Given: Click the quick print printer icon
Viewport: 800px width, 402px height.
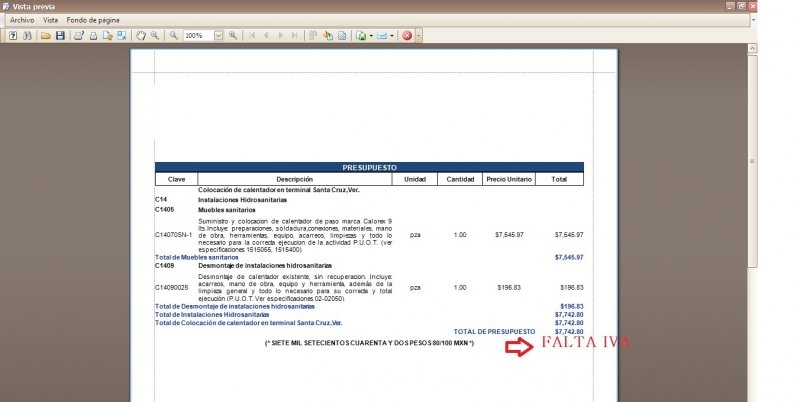Looking at the screenshot, I should [x=93, y=35].
